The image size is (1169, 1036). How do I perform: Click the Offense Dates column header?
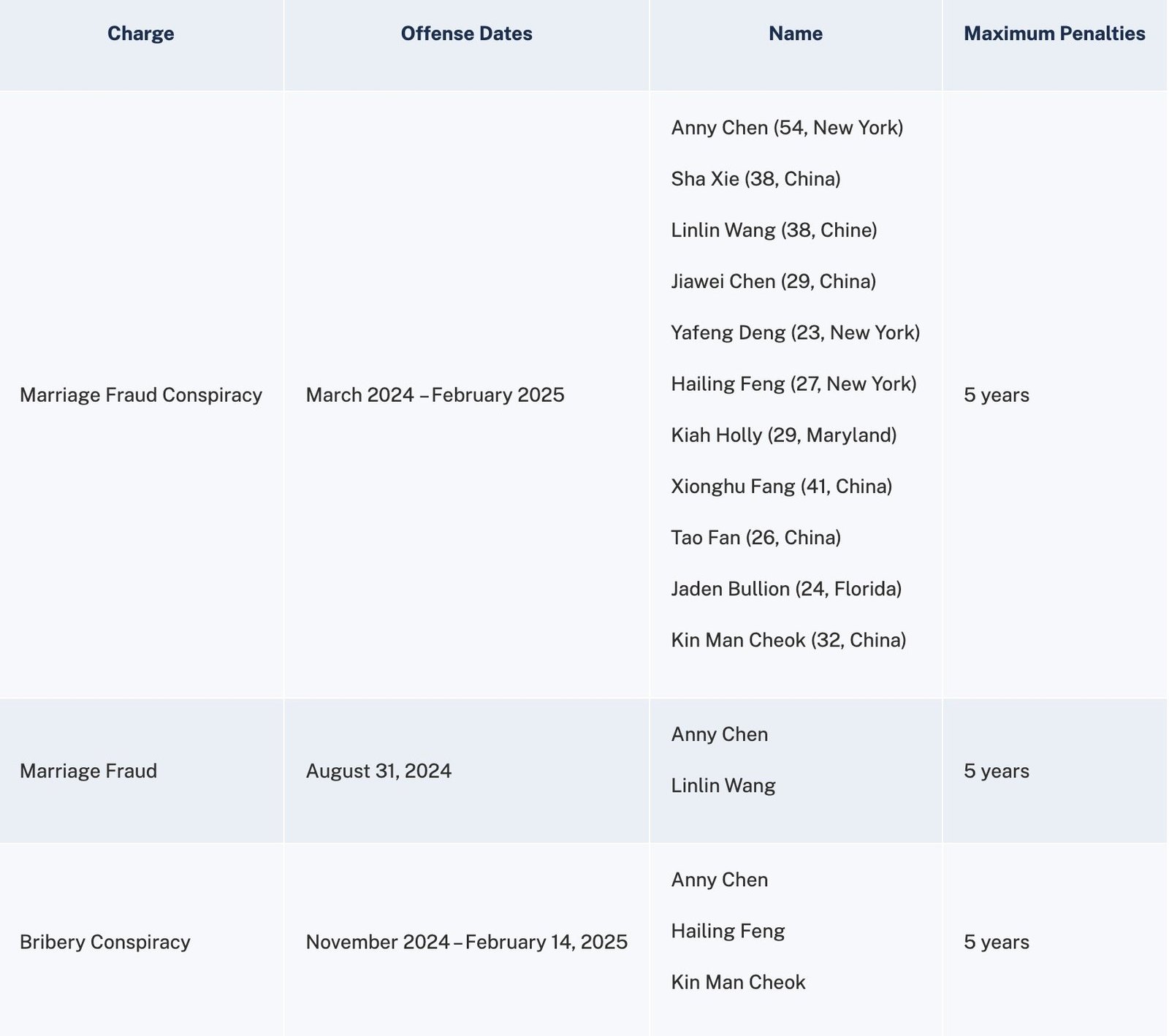point(465,33)
